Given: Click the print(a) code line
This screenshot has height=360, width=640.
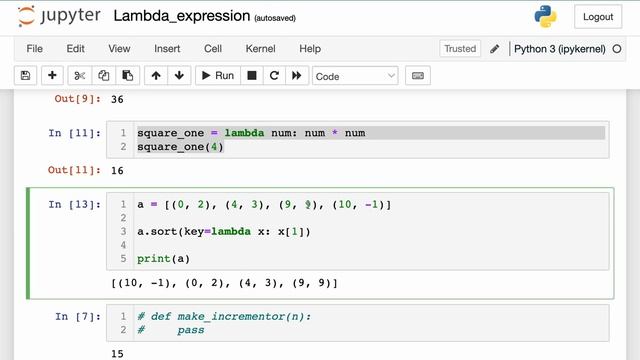Looking at the screenshot, I should pyautogui.click(x=163, y=259).
